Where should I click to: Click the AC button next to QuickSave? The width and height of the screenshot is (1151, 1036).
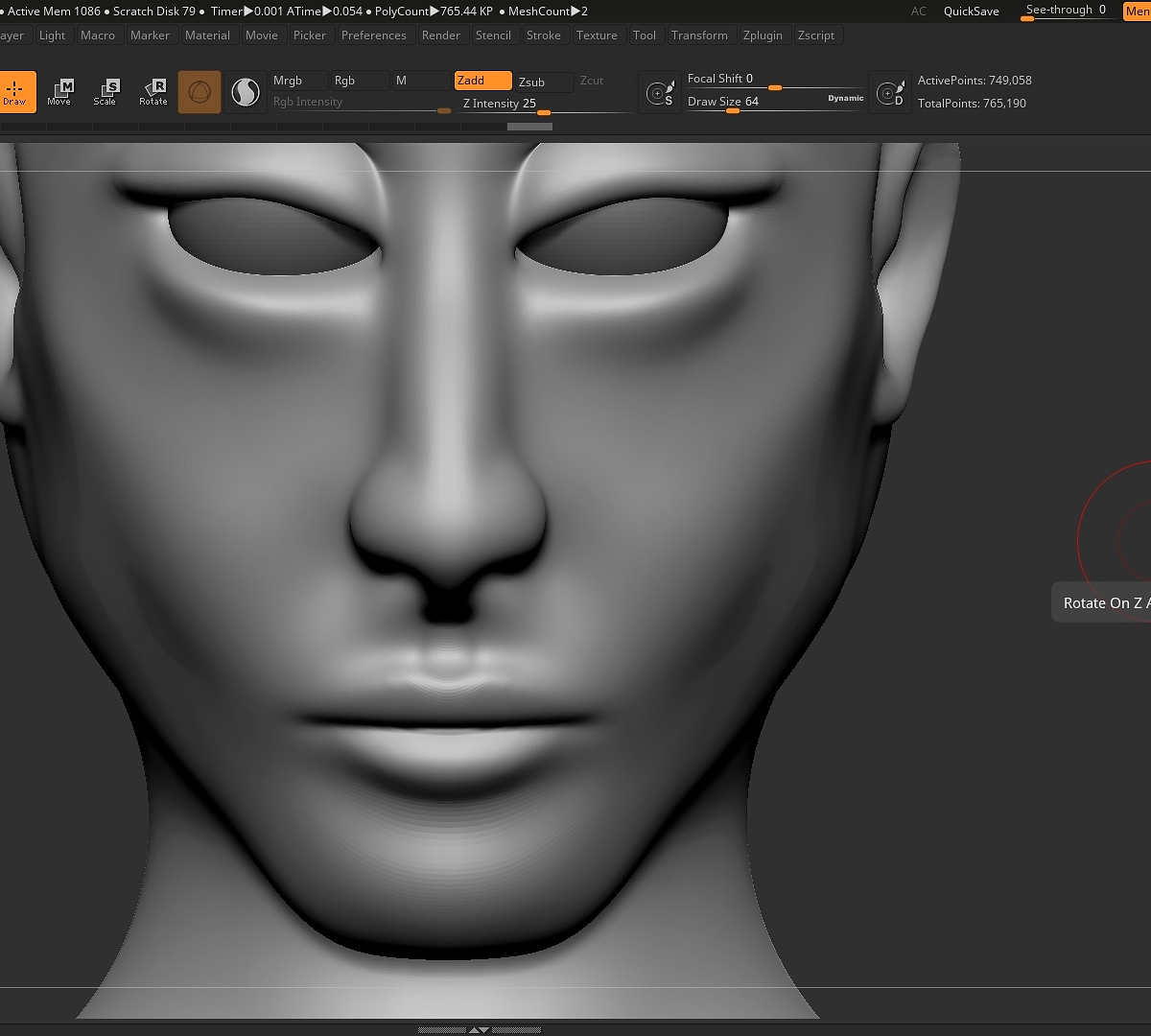919,12
